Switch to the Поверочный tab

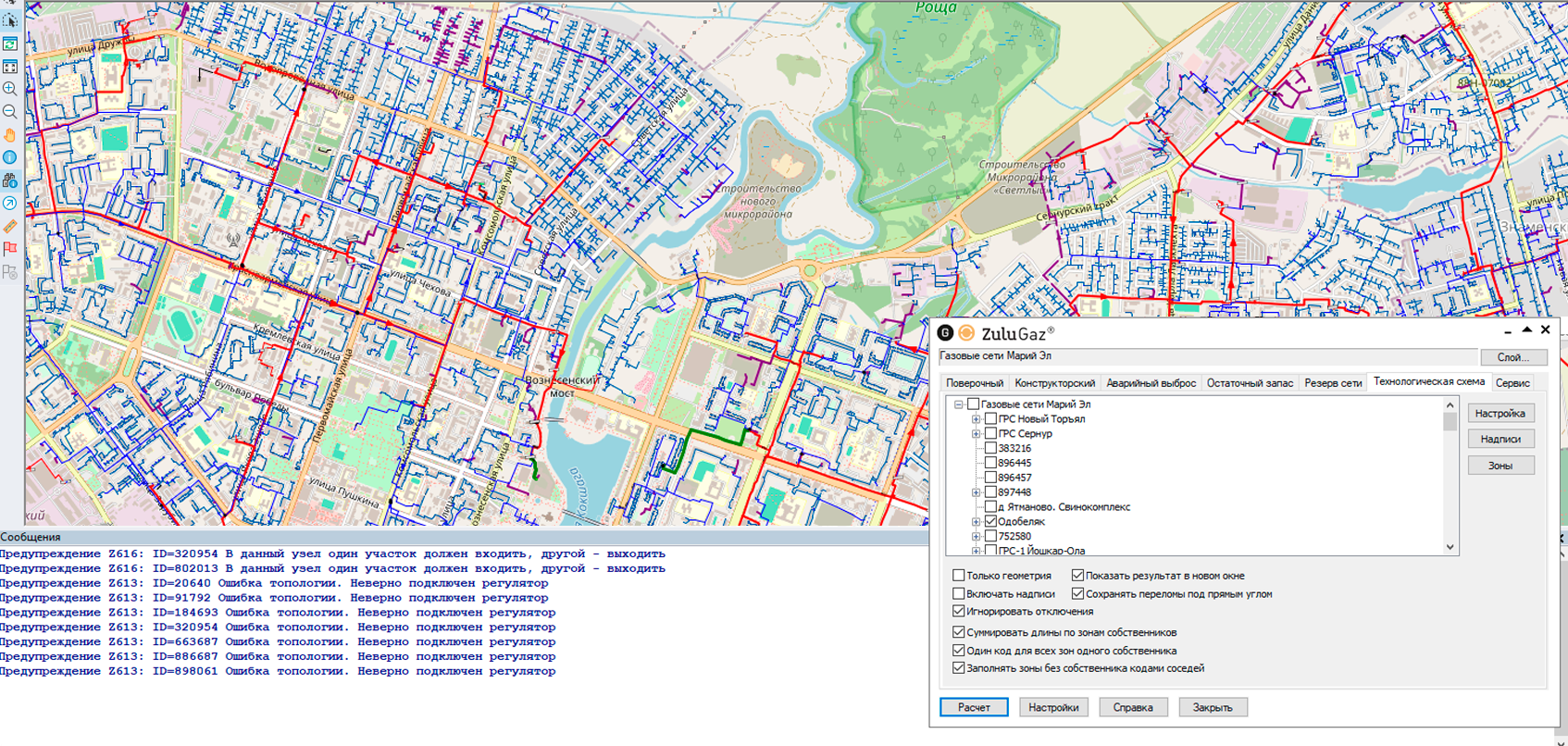[x=974, y=383]
